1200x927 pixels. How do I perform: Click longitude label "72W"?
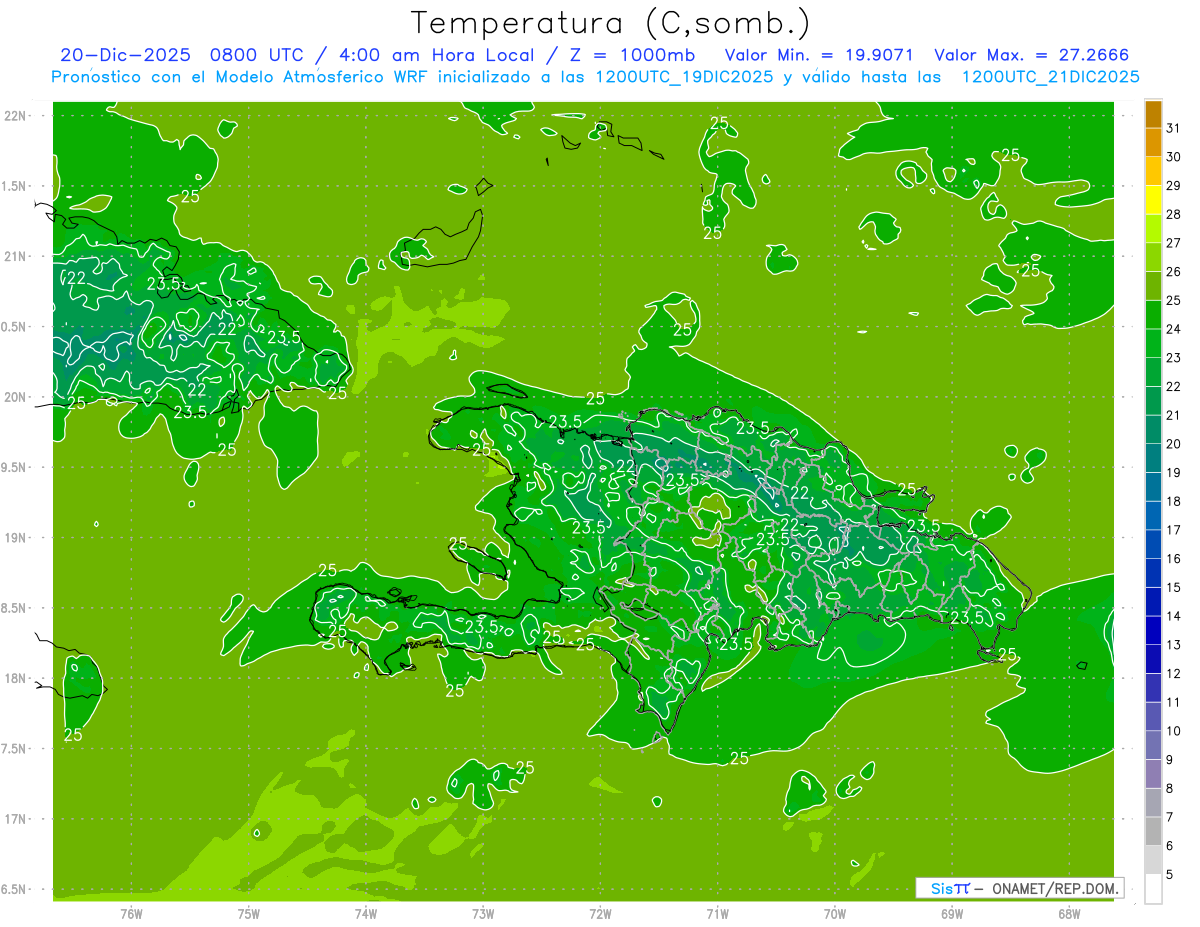point(600,913)
